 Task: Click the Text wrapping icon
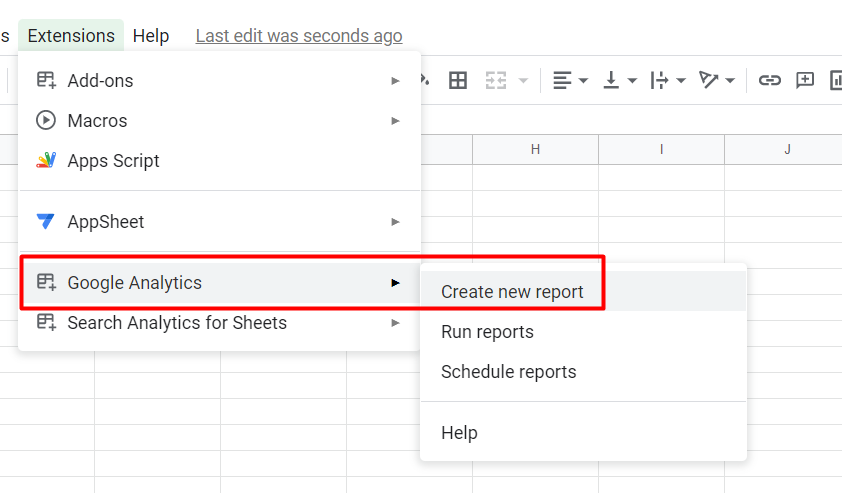pyautogui.click(x=659, y=81)
